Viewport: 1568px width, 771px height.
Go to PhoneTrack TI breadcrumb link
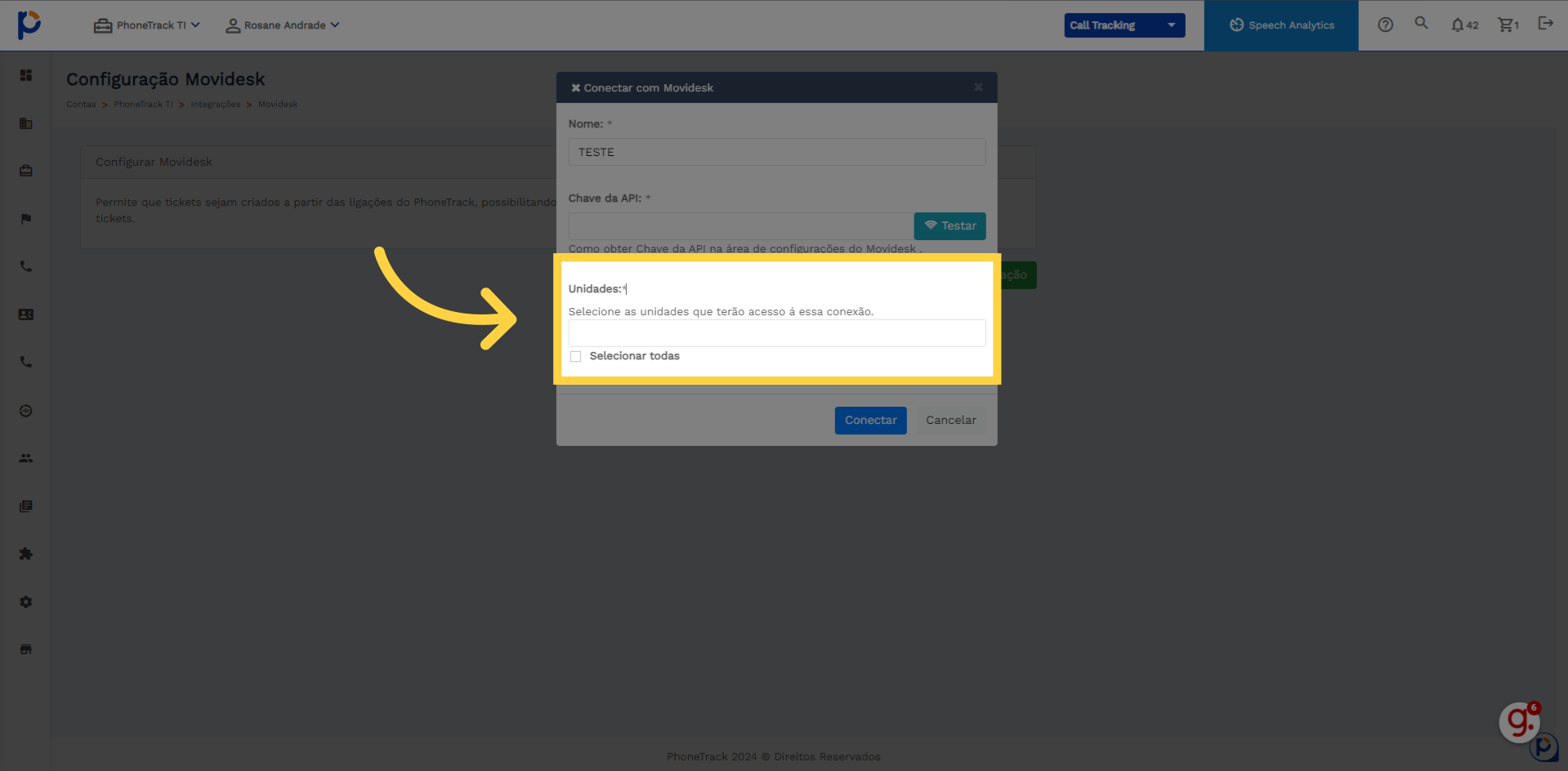click(x=143, y=105)
